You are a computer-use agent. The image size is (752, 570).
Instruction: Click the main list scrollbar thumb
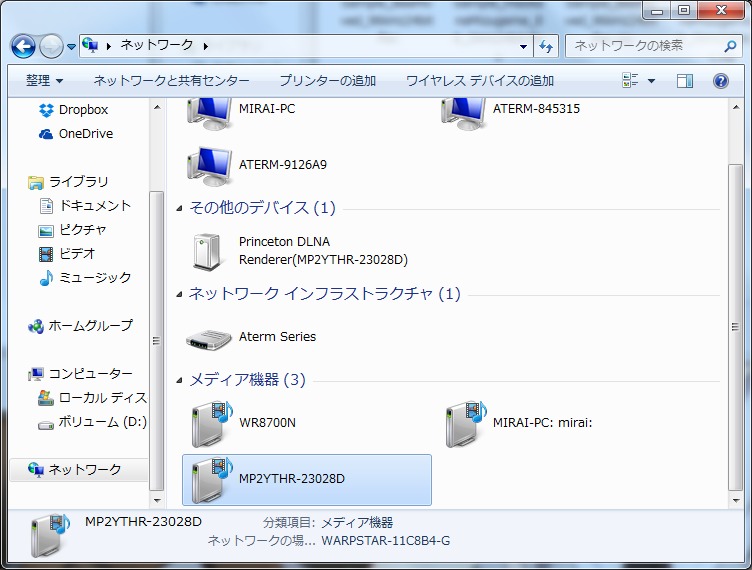(x=736, y=327)
